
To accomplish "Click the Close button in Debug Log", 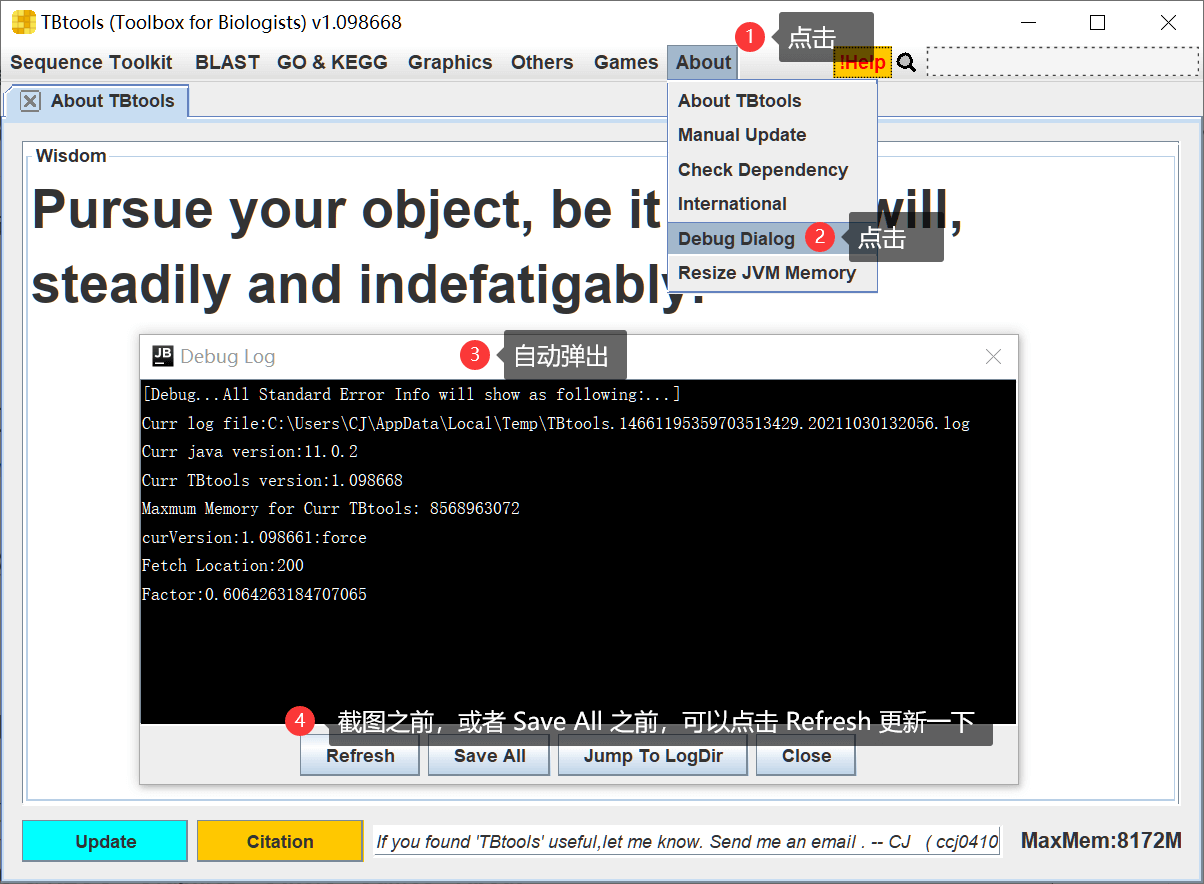I will pyautogui.click(x=806, y=756).
